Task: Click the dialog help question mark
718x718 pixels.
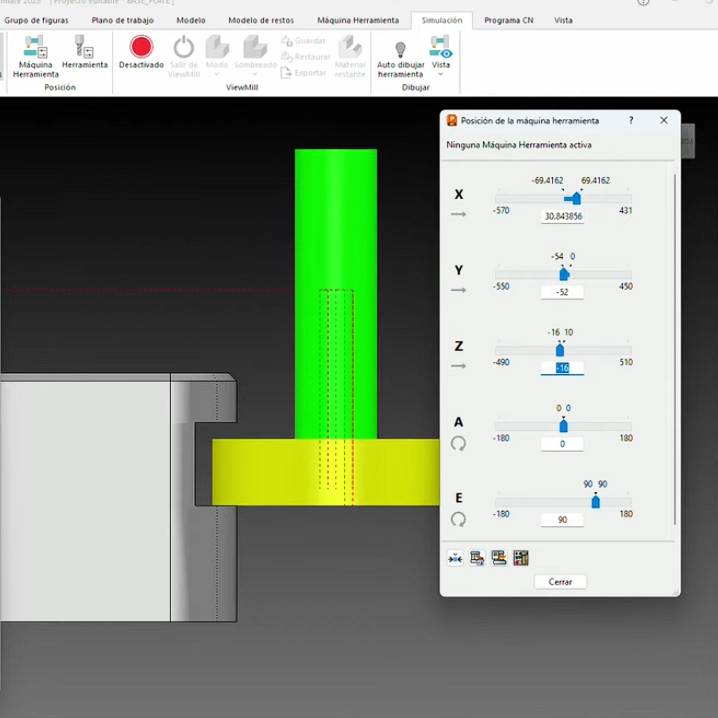Action: click(x=630, y=120)
